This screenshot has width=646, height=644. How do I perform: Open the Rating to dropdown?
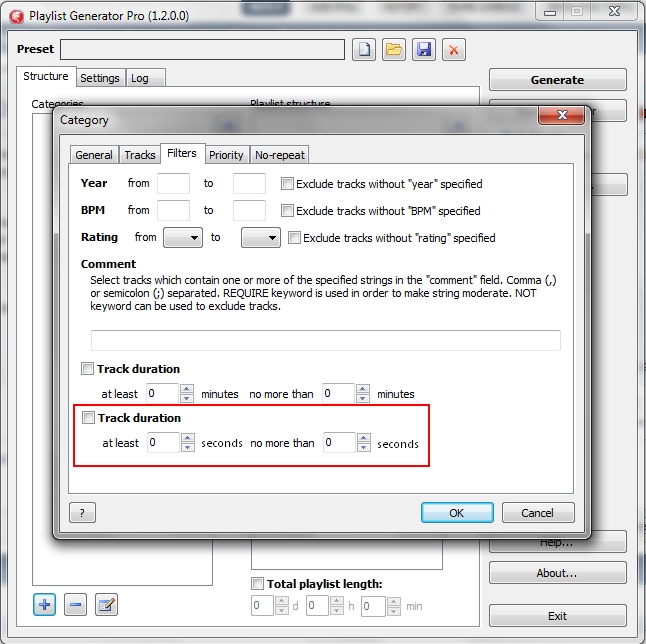tap(261, 237)
